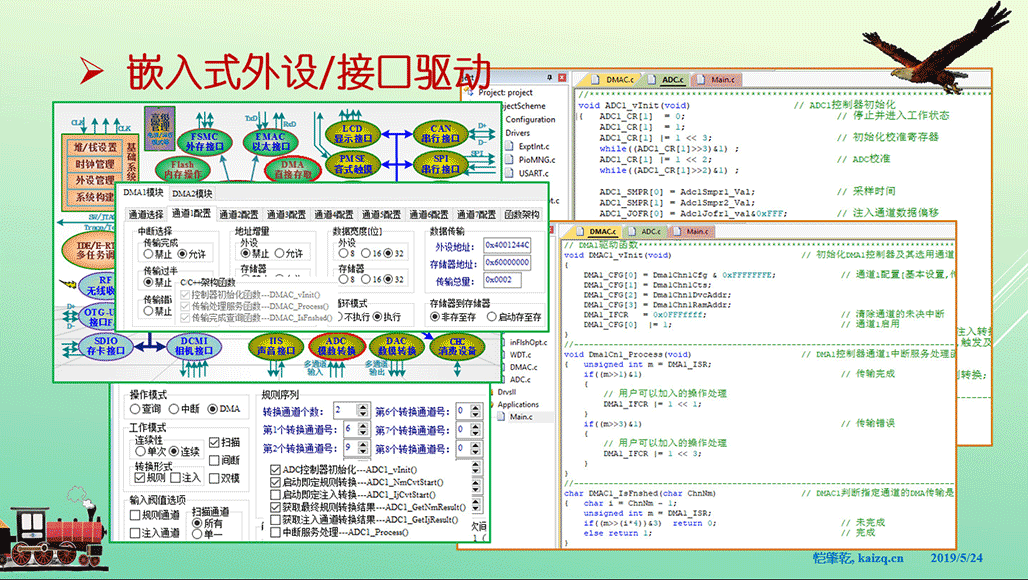Click the 时钟管理 box
1028x580 pixels.
(96, 164)
